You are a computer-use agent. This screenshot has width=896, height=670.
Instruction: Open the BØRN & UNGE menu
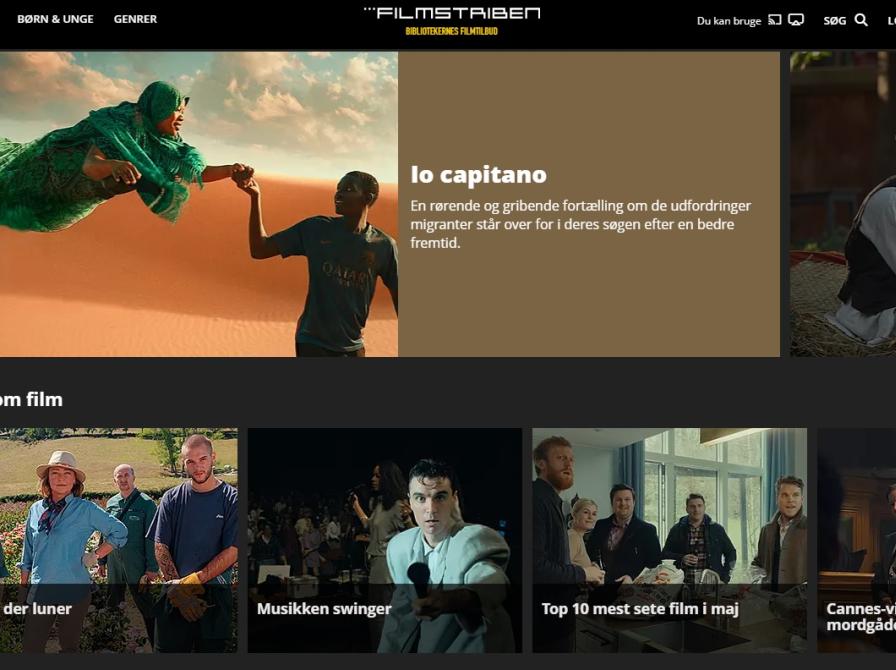(55, 19)
